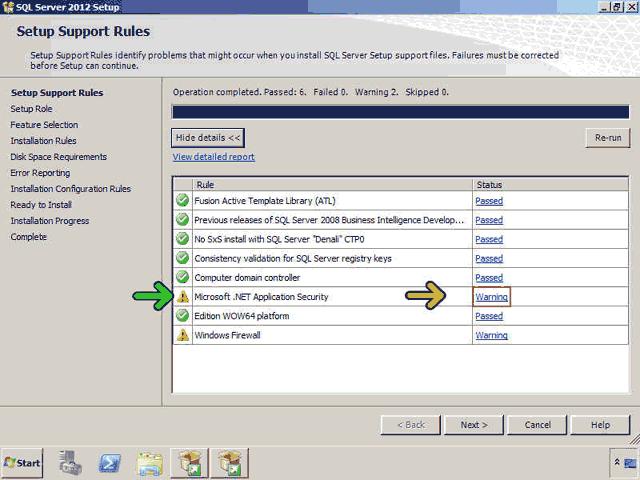
Task: Click No SxS install with SQL Server Denali text
Action: tap(279, 239)
